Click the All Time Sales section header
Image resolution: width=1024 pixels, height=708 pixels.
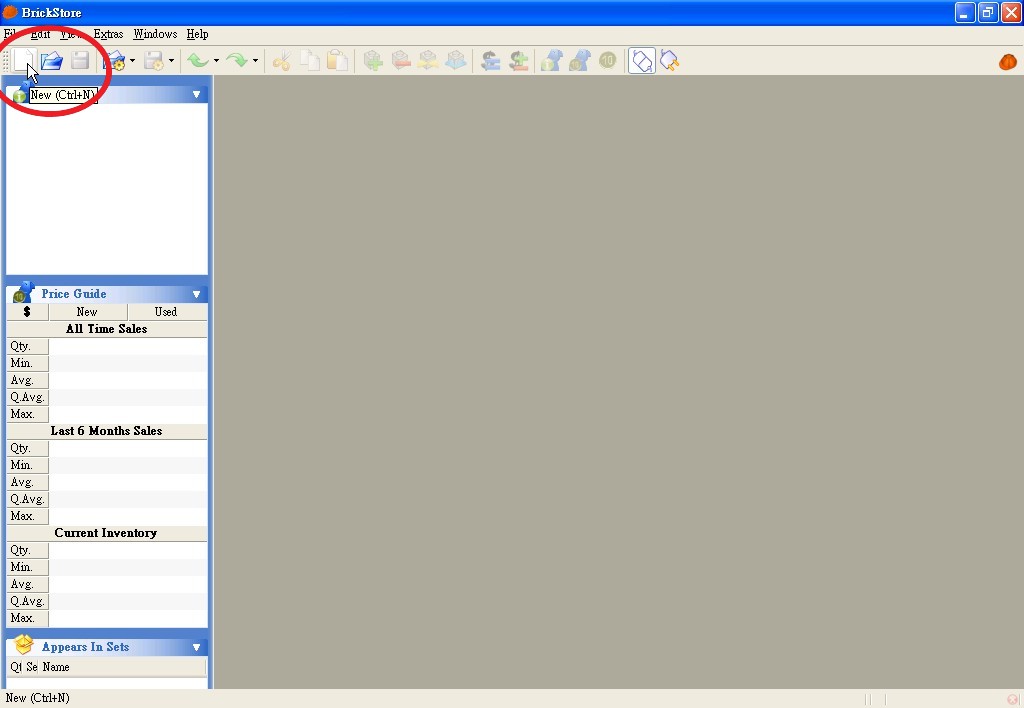[x=106, y=329]
